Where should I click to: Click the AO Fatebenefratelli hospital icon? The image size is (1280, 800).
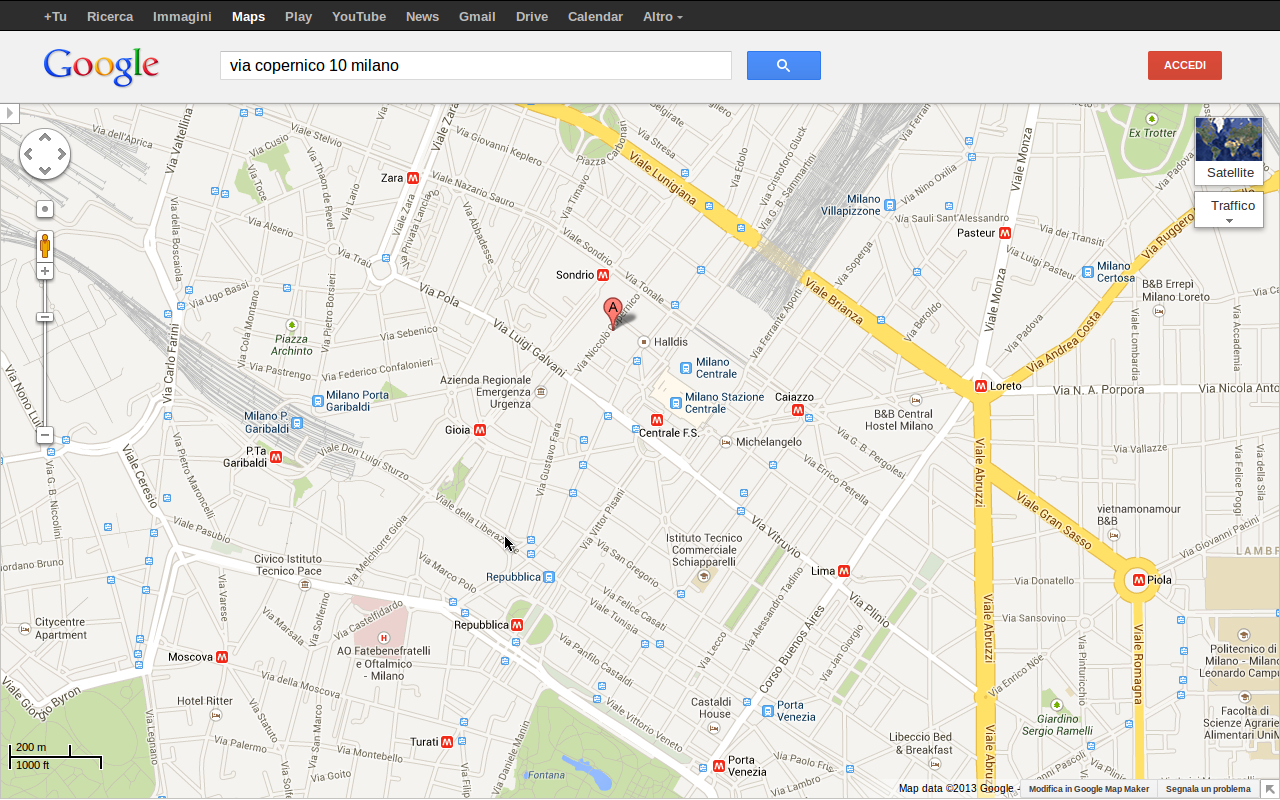pyautogui.click(x=383, y=637)
